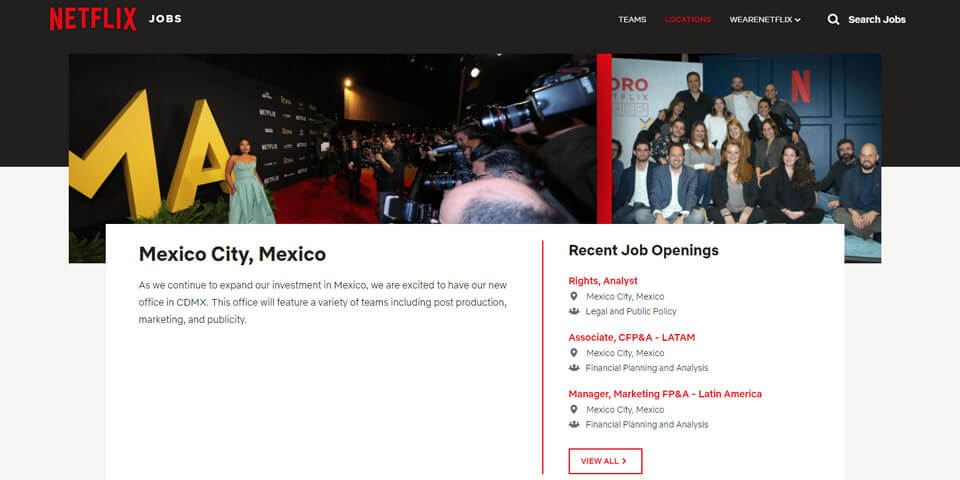Viewport: 960px width, 480px height.
Task: Open the Rights, Analyst job posting
Action: pyautogui.click(x=603, y=281)
